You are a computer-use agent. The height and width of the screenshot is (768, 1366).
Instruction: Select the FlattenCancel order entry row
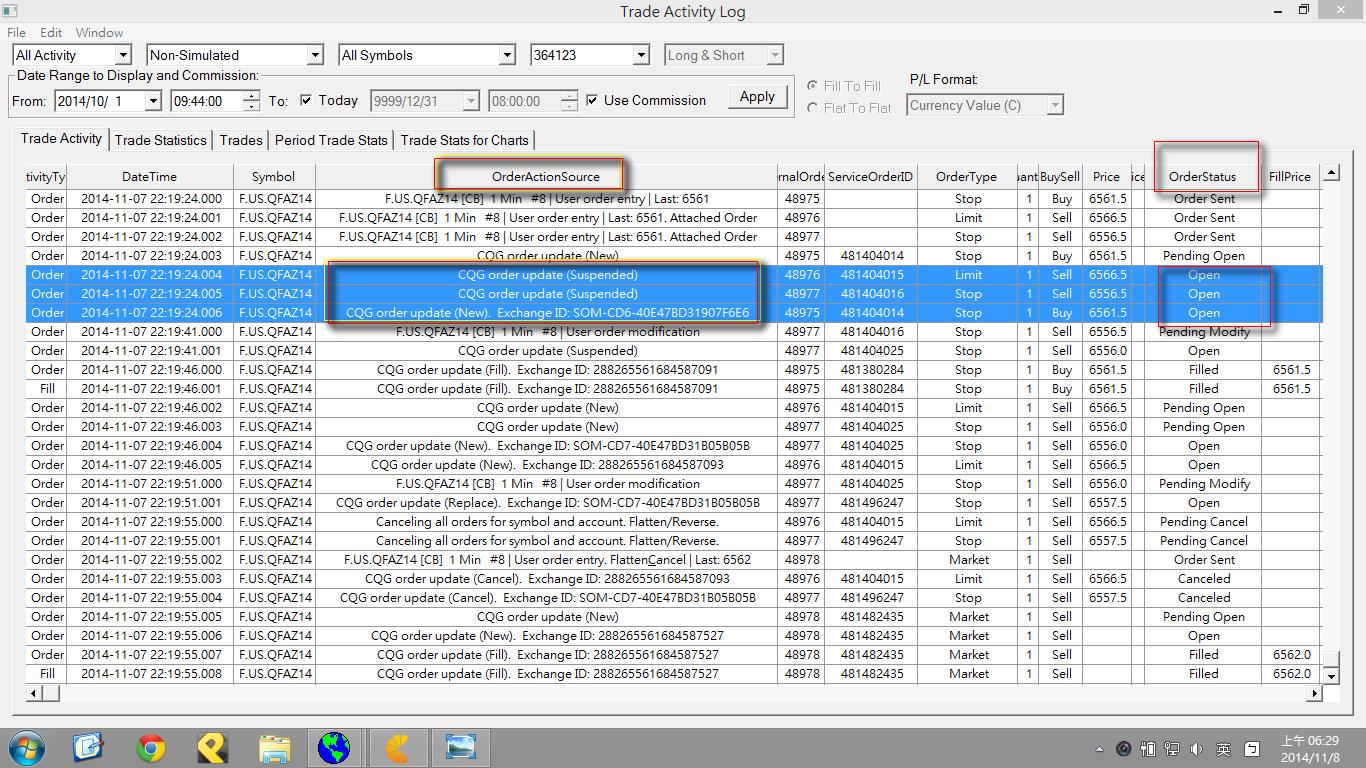tap(673, 560)
